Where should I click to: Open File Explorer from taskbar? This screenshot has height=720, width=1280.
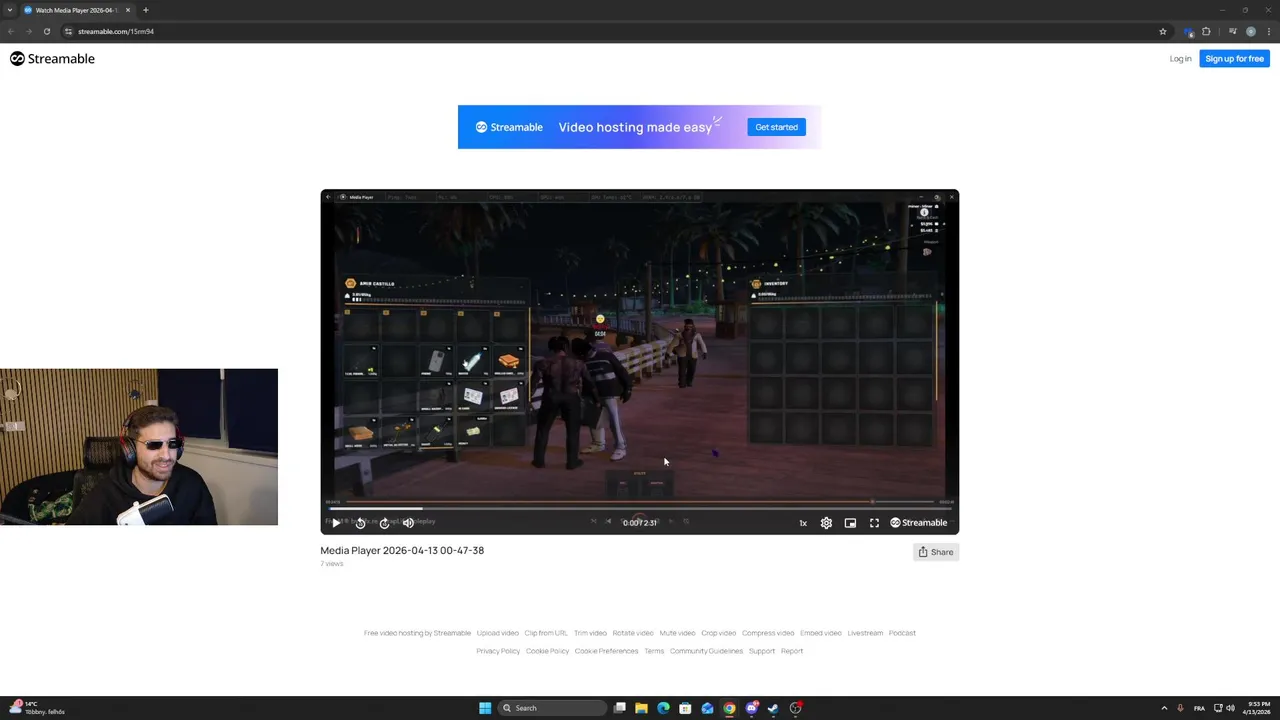(x=641, y=708)
